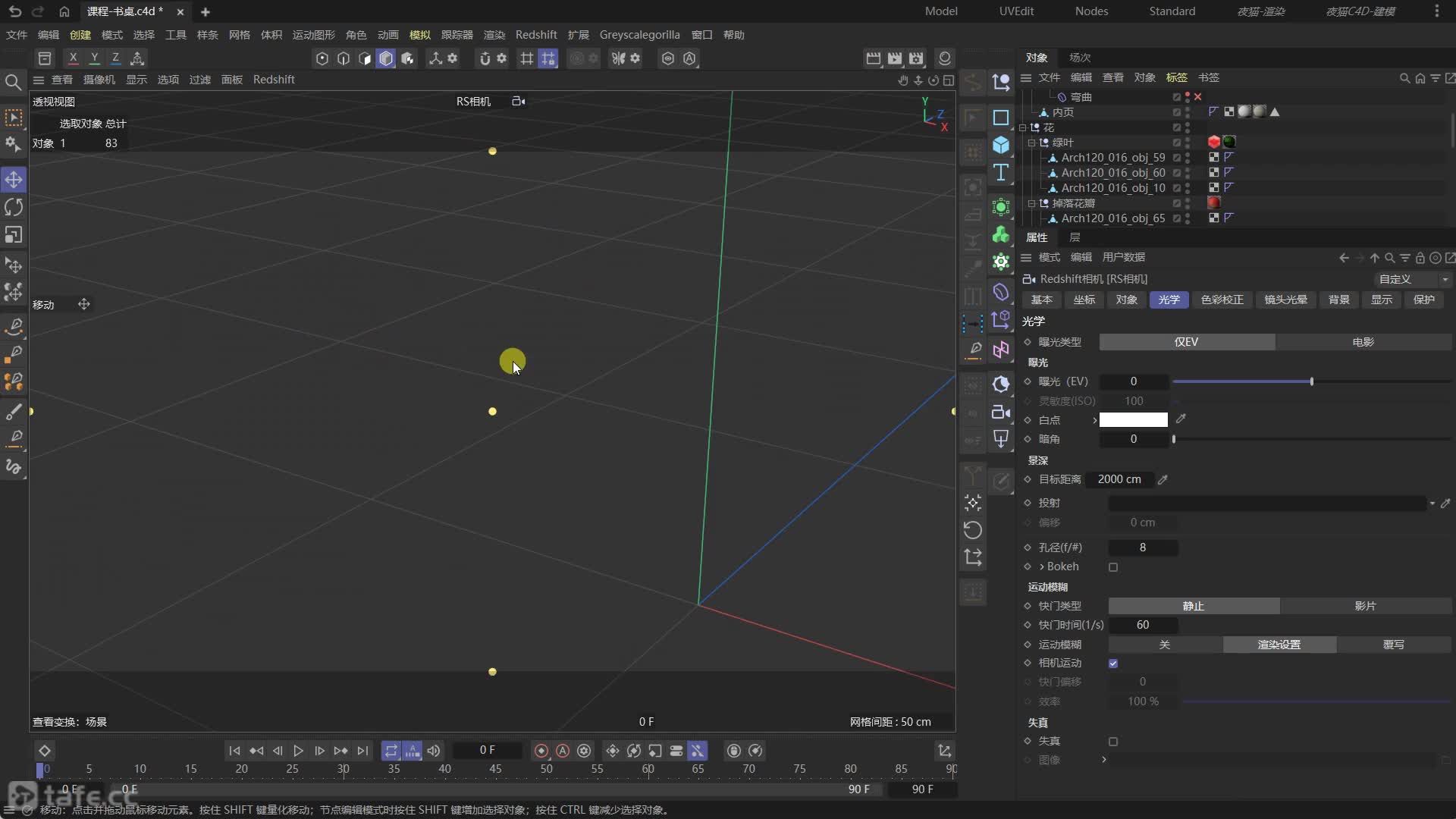Viewport: 1456px width, 819px height.
Task: Switch layout to Nodes
Action: tap(1091, 11)
